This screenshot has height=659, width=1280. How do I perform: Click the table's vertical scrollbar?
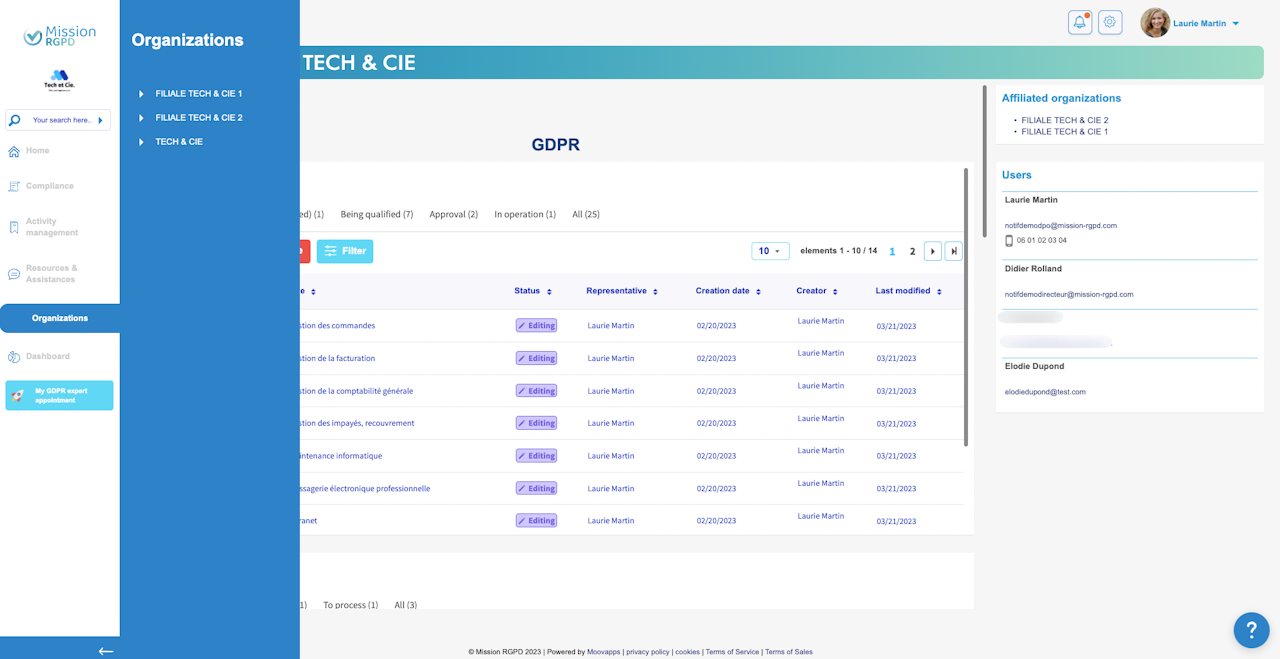pyautogui.click(x=965, y=306)
